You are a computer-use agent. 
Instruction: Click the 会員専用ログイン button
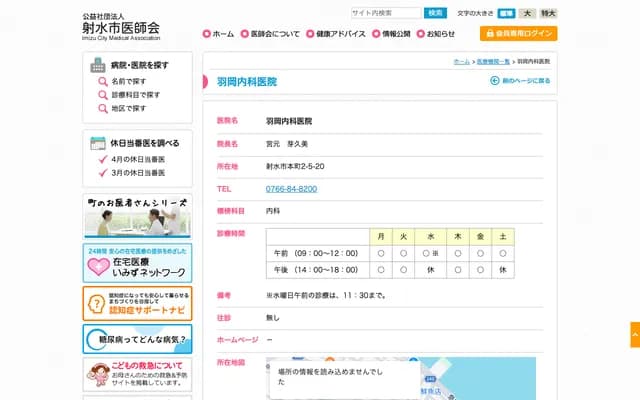click(518, 33)
